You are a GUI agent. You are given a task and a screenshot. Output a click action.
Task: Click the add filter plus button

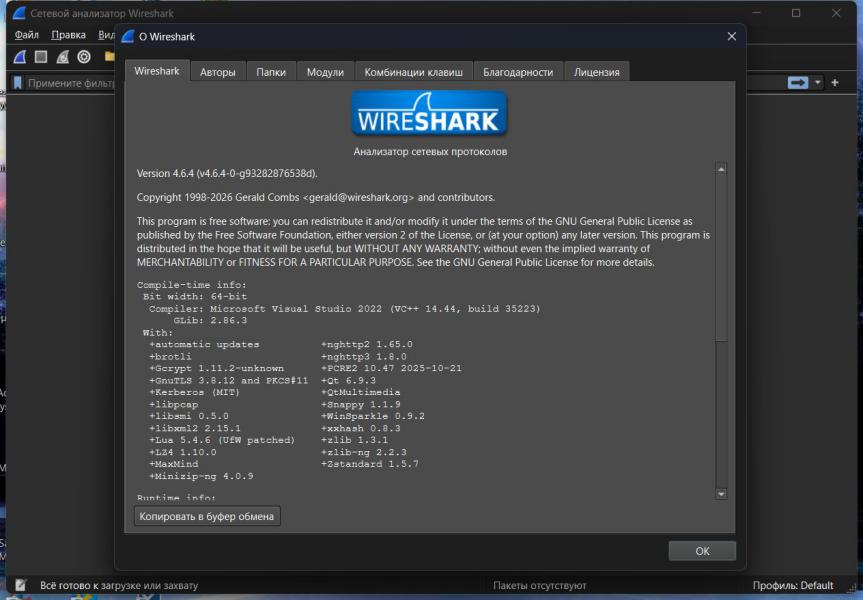(x=835, y=82)
